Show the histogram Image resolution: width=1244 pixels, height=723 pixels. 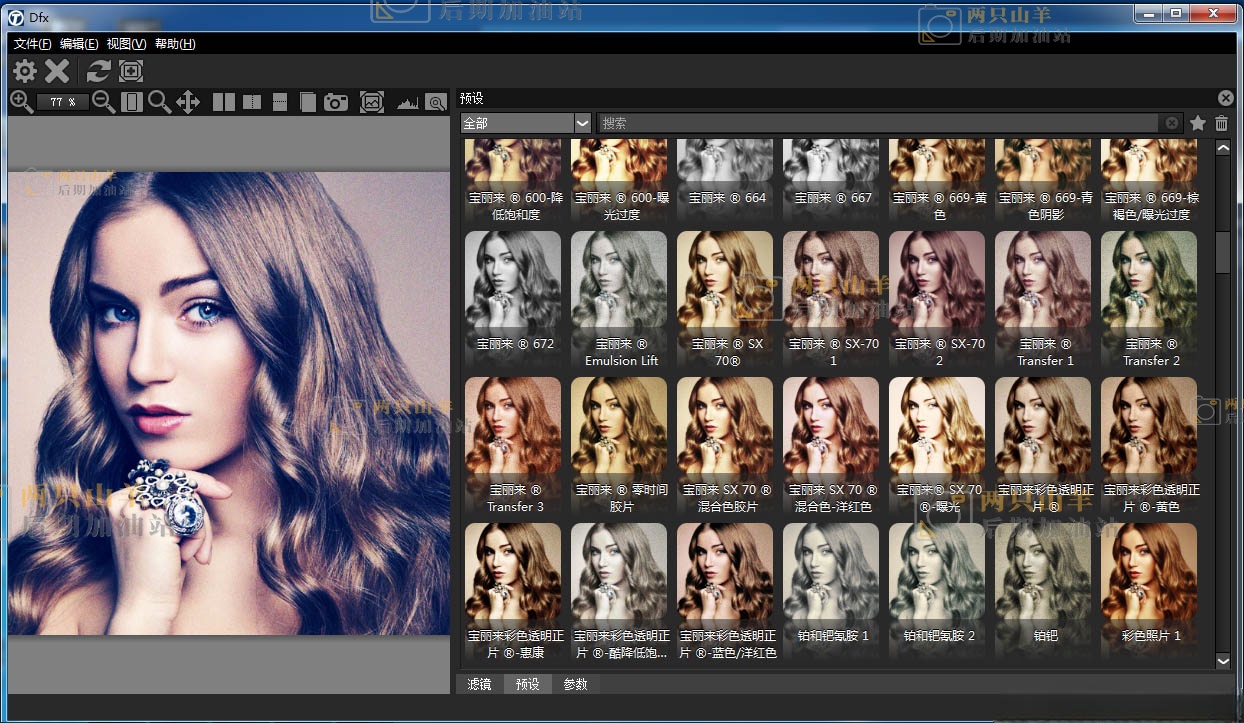tap(407, 101)
